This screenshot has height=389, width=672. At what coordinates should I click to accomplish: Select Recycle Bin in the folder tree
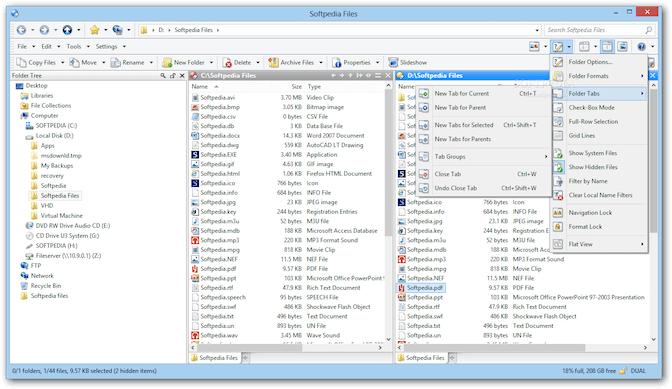(x=41, y=286)
